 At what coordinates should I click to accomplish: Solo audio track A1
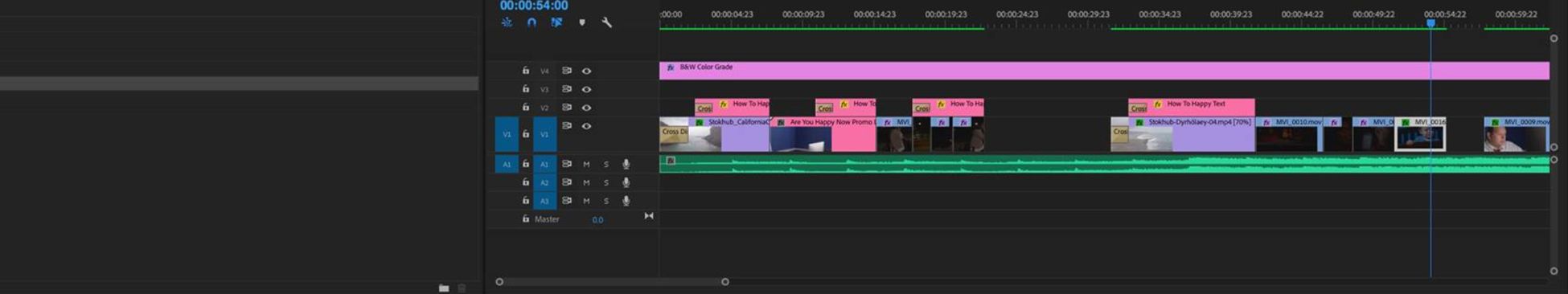coord(606,164)
